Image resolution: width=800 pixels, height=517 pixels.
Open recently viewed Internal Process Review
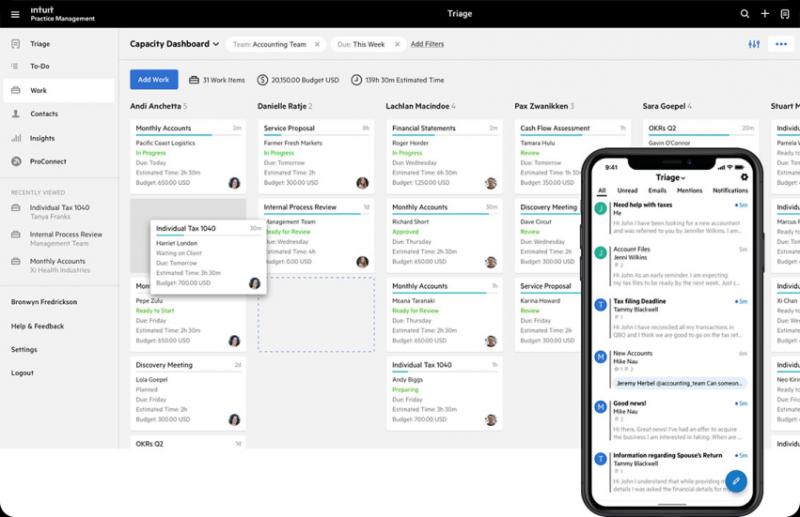[x=66, y=234]
